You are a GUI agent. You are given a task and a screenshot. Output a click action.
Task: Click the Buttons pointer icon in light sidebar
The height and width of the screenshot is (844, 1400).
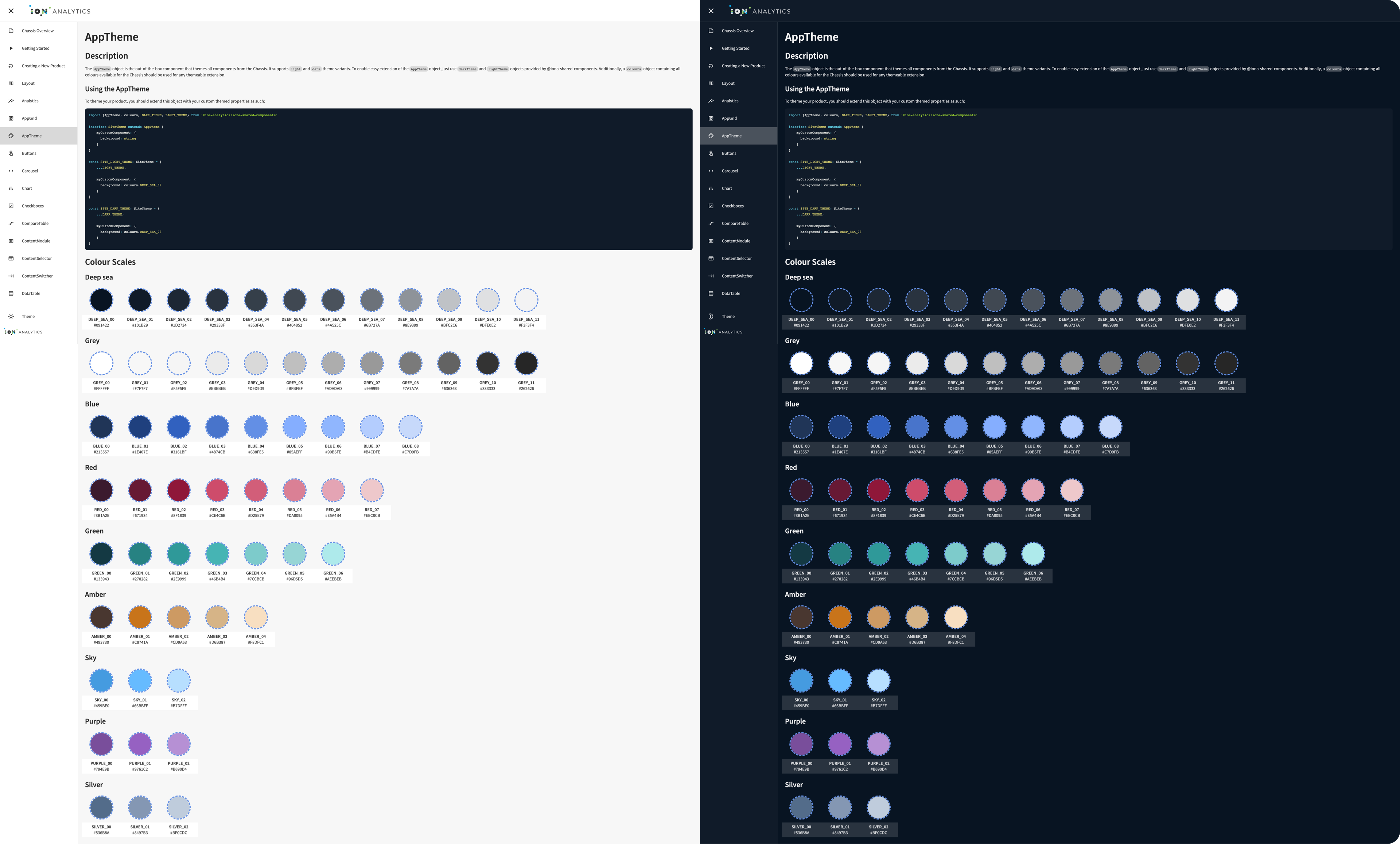pos(11,154)
